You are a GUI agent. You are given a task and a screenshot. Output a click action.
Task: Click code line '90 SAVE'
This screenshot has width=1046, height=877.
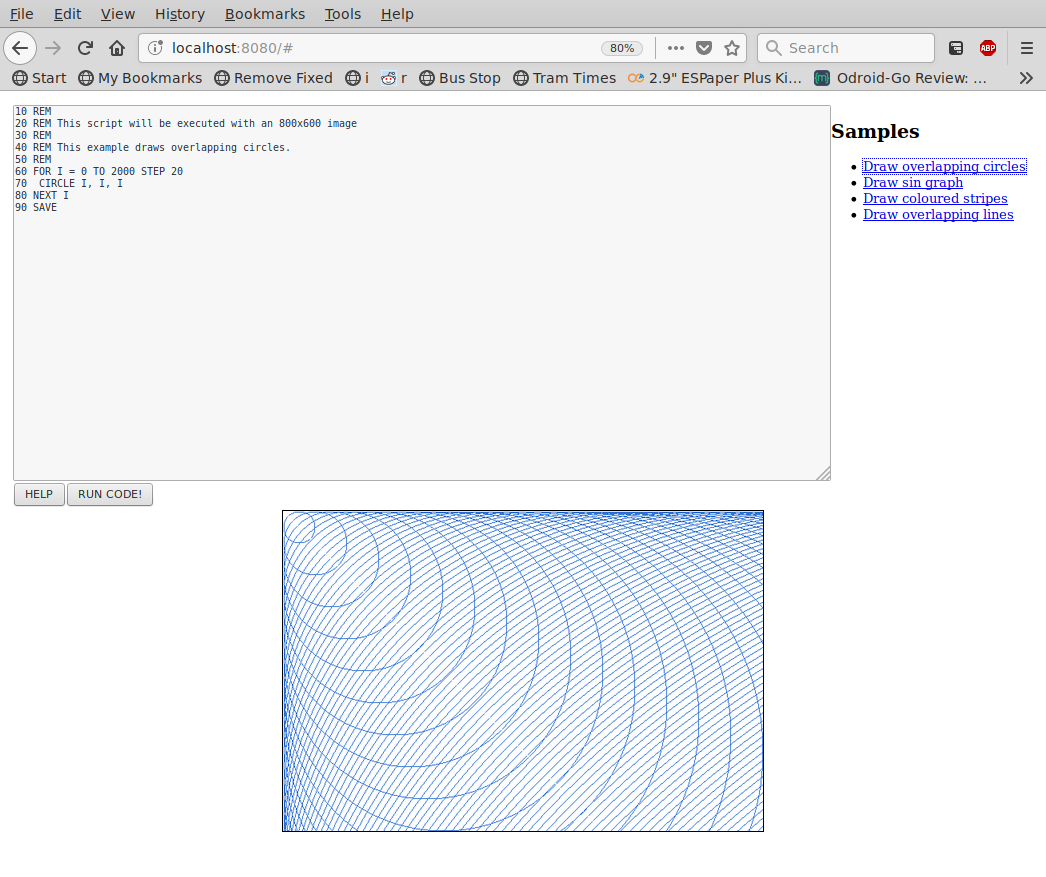[36, 207]
